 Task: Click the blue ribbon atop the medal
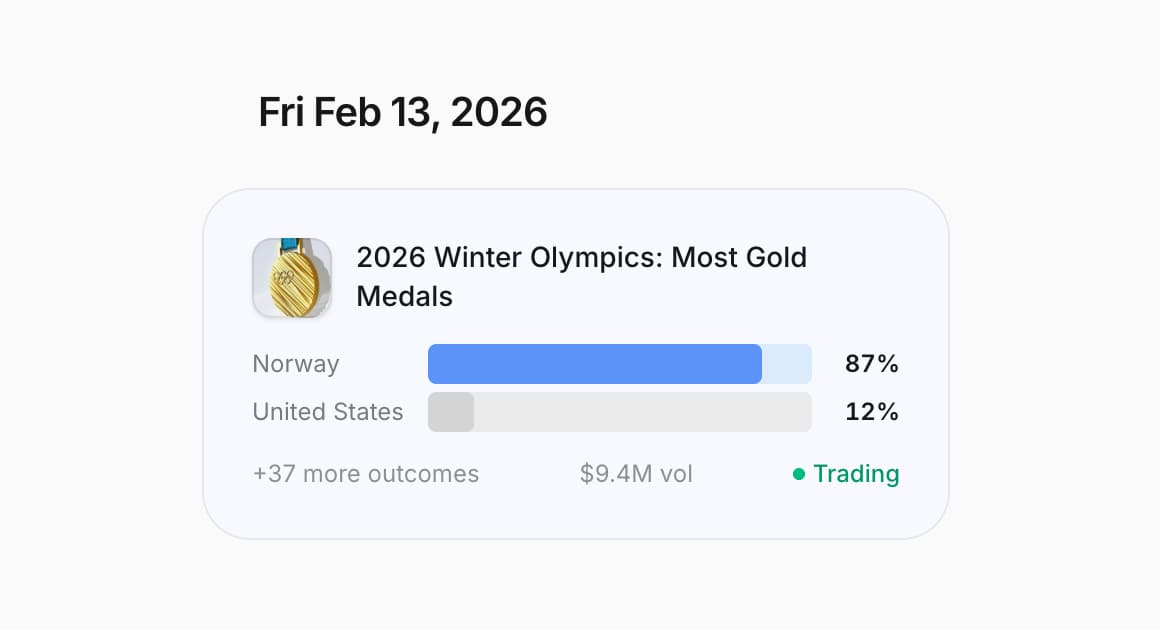(x=291, y=245)
